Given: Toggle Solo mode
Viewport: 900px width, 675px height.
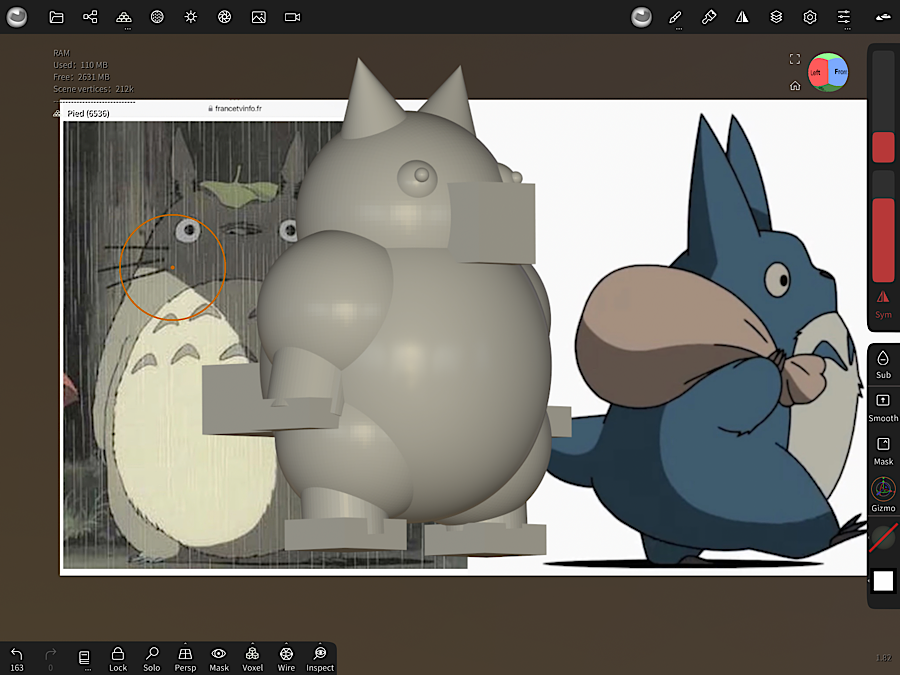Looking at the screenshot, I should click(152, 659).
